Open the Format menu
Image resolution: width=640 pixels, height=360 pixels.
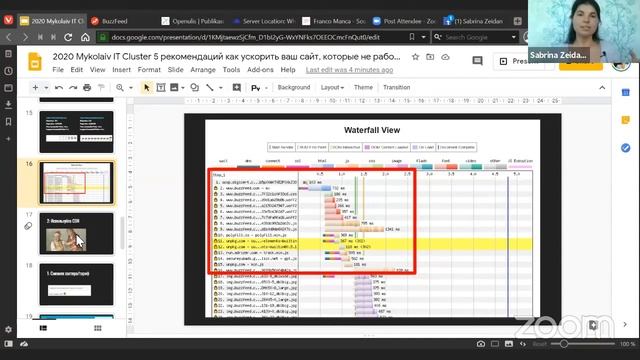click(x=149, y=70)
